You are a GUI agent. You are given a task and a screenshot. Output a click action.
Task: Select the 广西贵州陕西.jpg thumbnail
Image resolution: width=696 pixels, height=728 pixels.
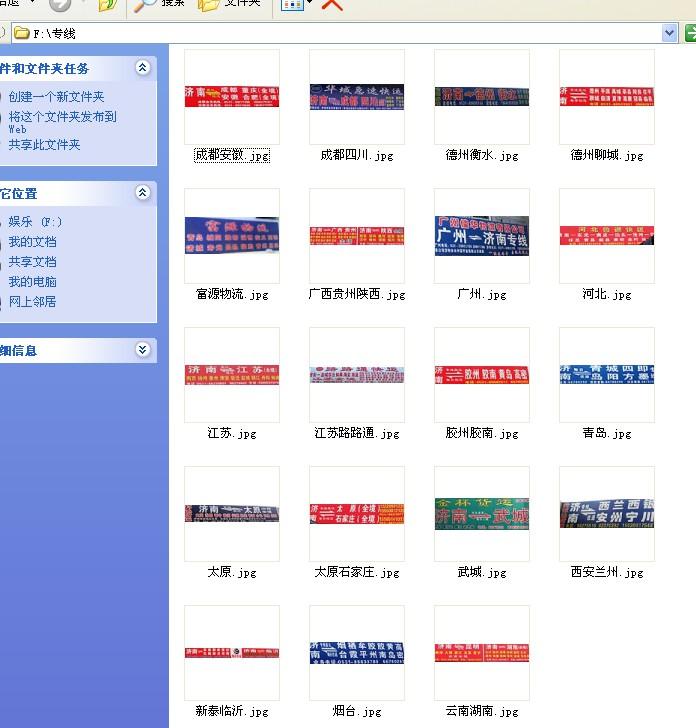(357, 235)
